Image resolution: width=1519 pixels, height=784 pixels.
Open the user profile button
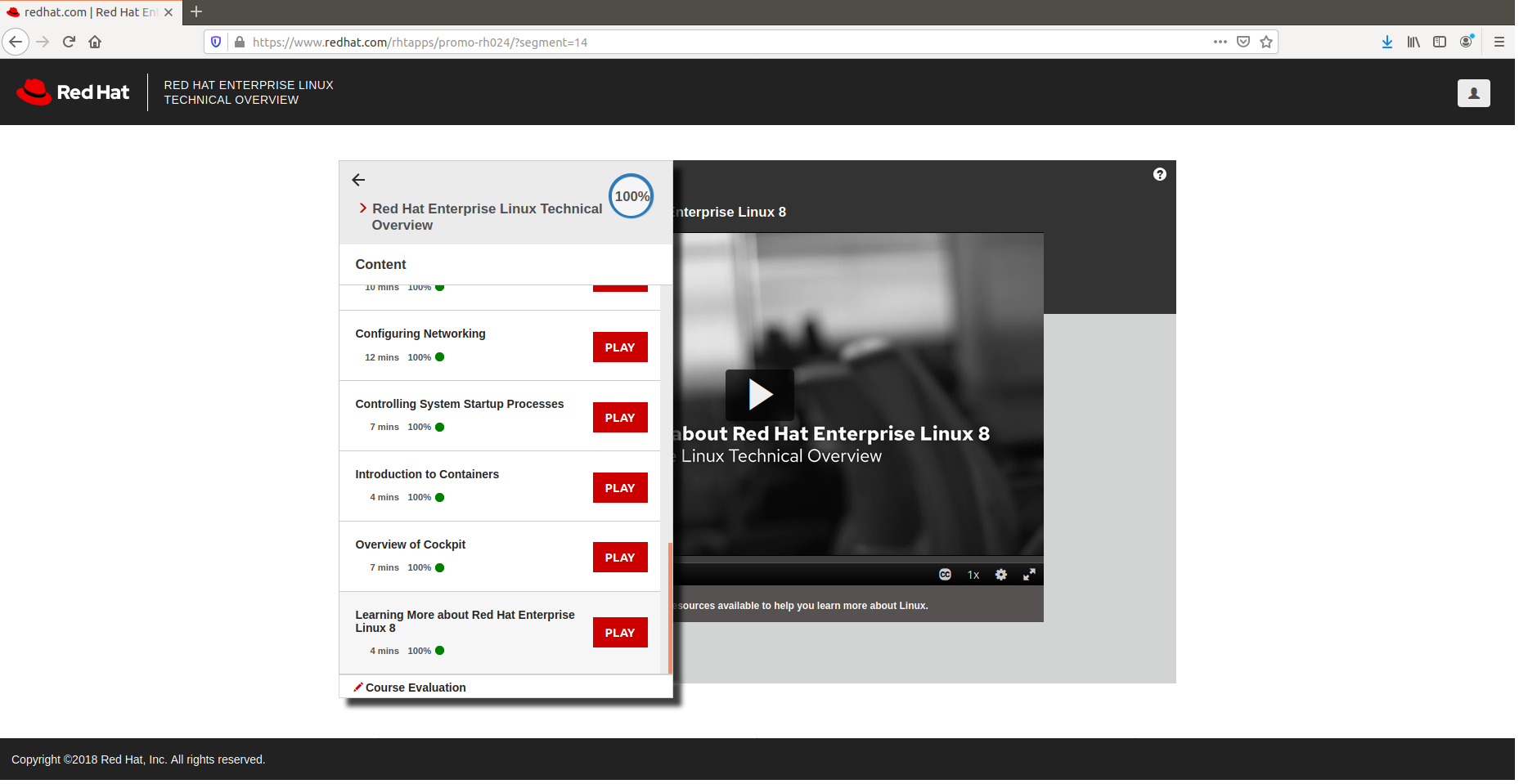1474,93
